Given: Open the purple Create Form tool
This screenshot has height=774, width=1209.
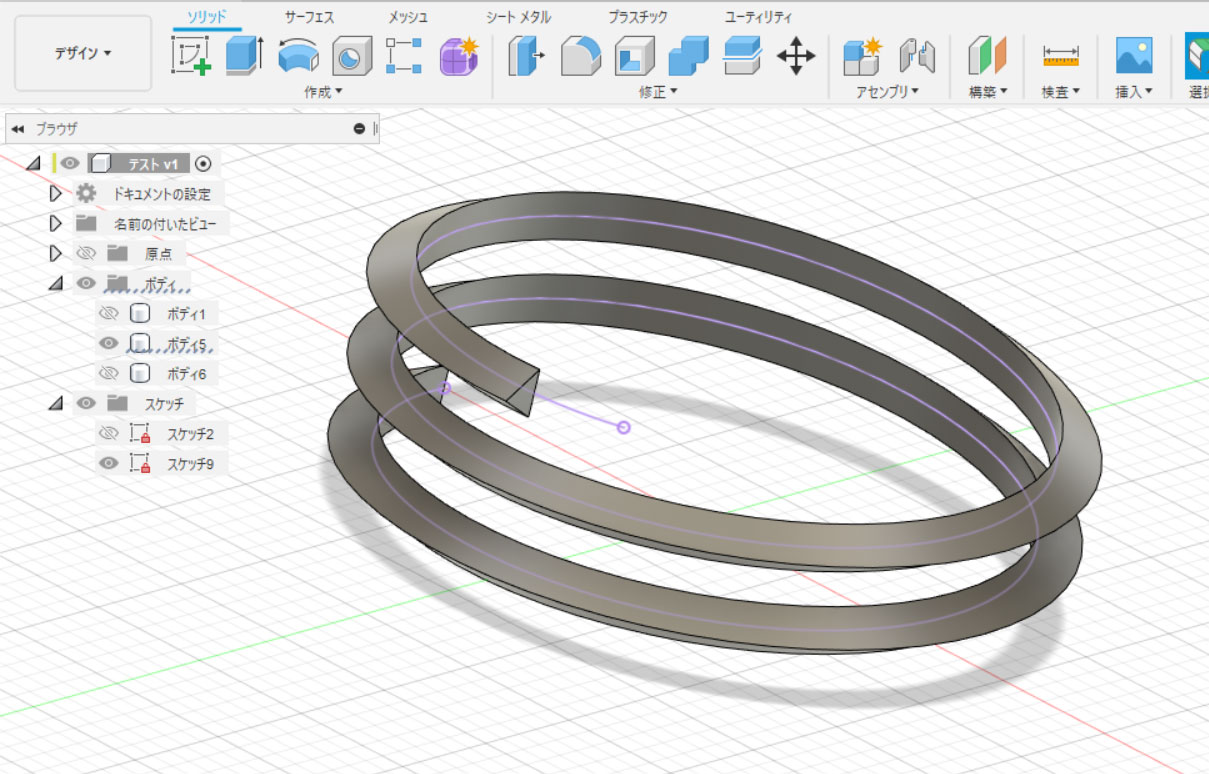Looking at the screenshot, I should 459,56.
